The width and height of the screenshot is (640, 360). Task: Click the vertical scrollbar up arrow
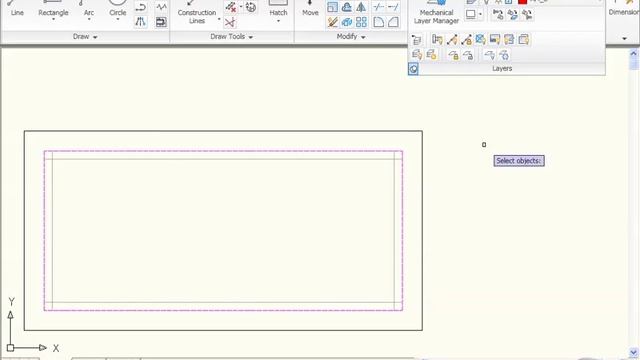click(x=633, y=53)
